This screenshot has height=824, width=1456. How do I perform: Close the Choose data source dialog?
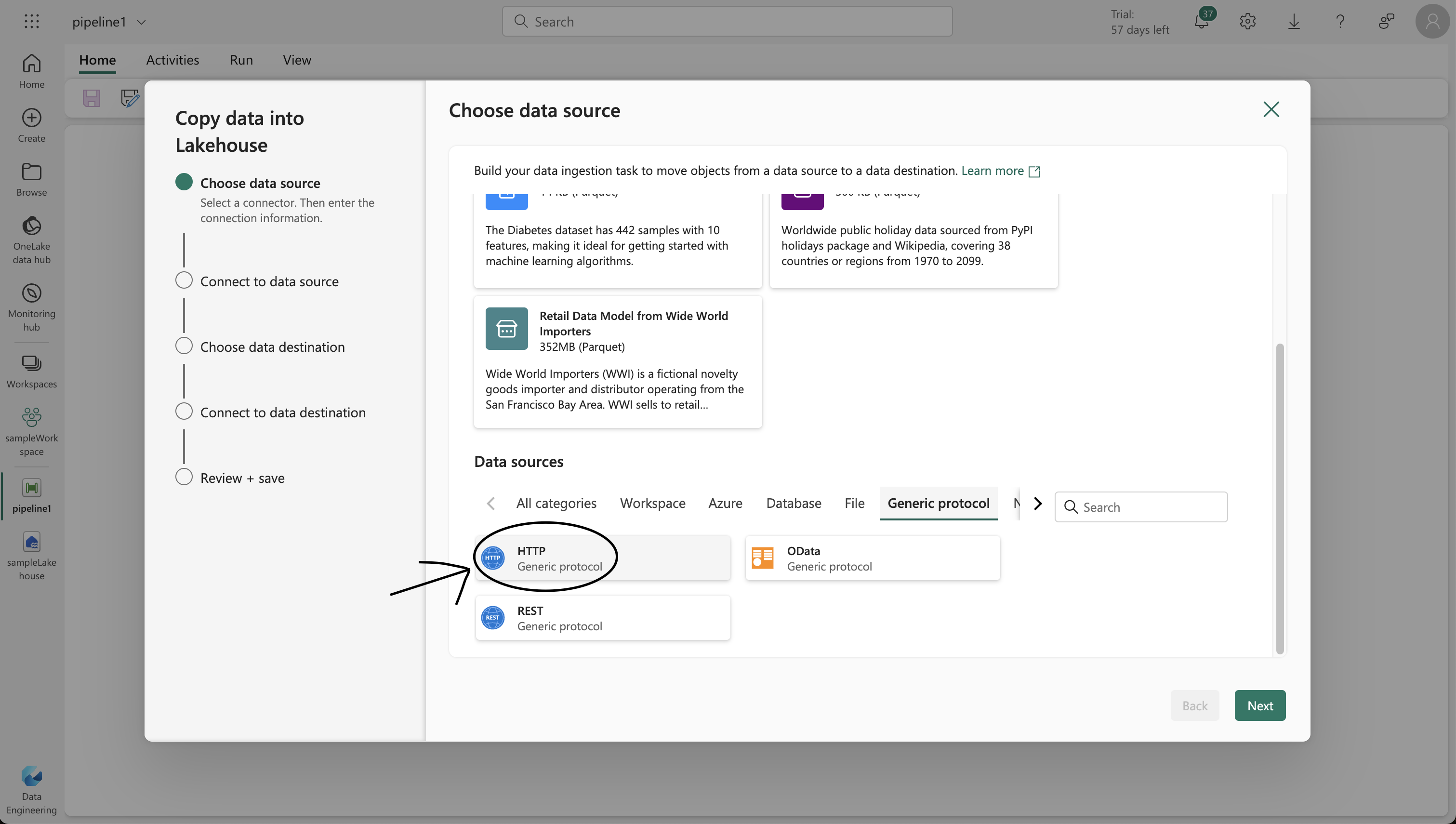[x=1271, y=109]
